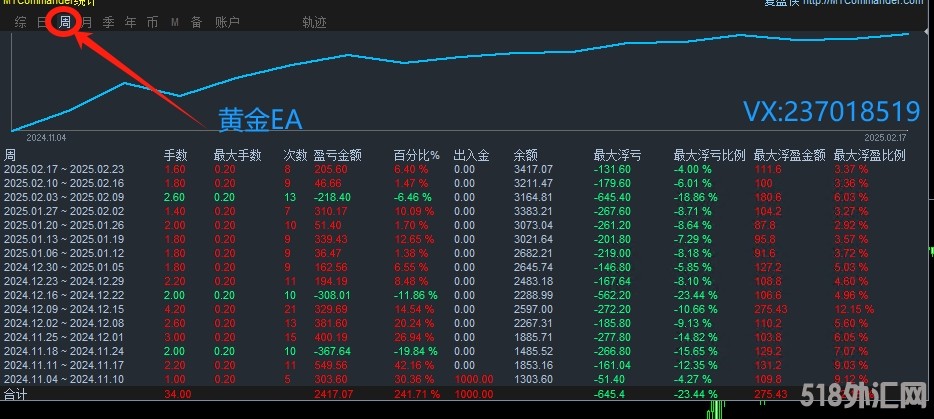This screenshot has height=419, width=934.
Task: Click lots value 4.20
Action: pyautogui.click(x=175, y=309)
